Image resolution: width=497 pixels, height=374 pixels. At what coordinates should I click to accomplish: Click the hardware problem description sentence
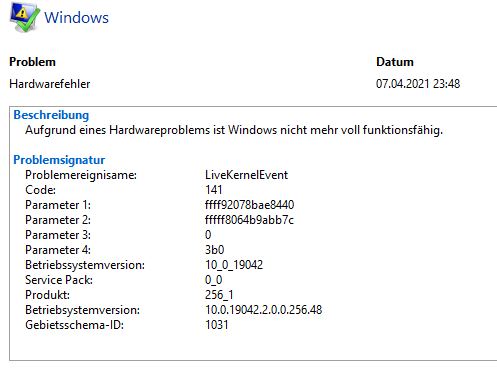point(234,130)
